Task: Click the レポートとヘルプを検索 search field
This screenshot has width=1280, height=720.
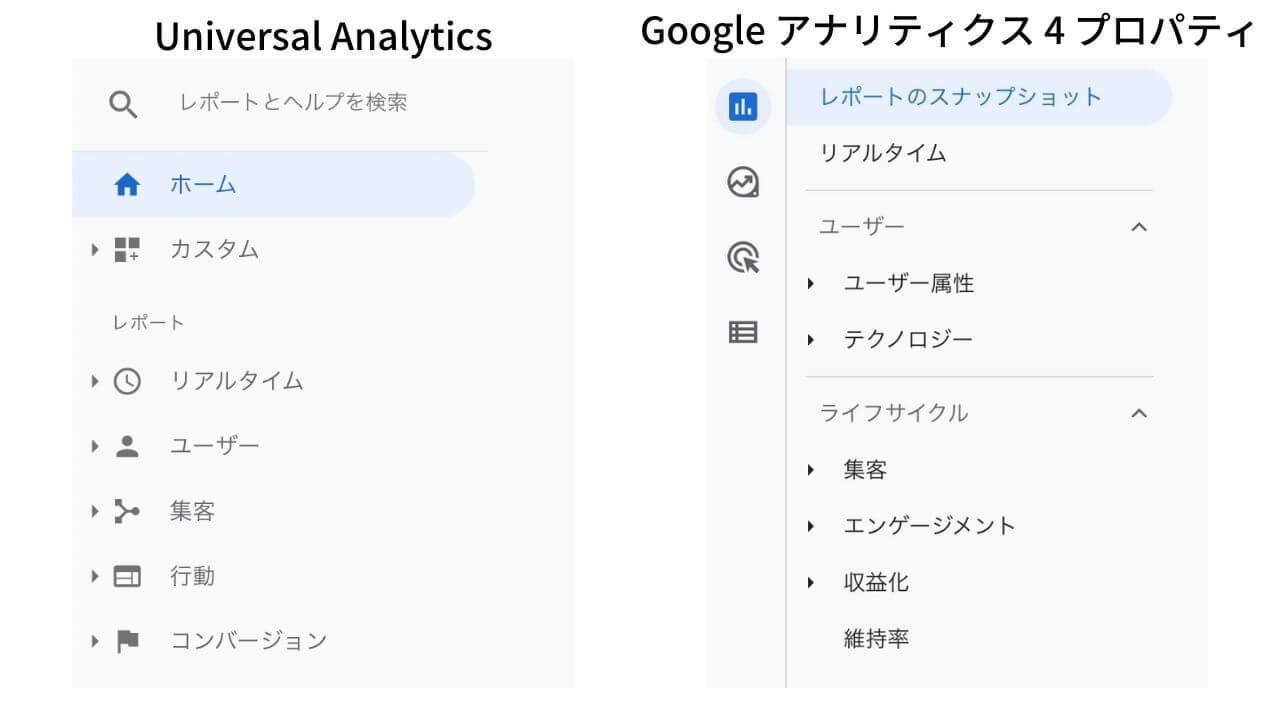Action: coord(293,103)
